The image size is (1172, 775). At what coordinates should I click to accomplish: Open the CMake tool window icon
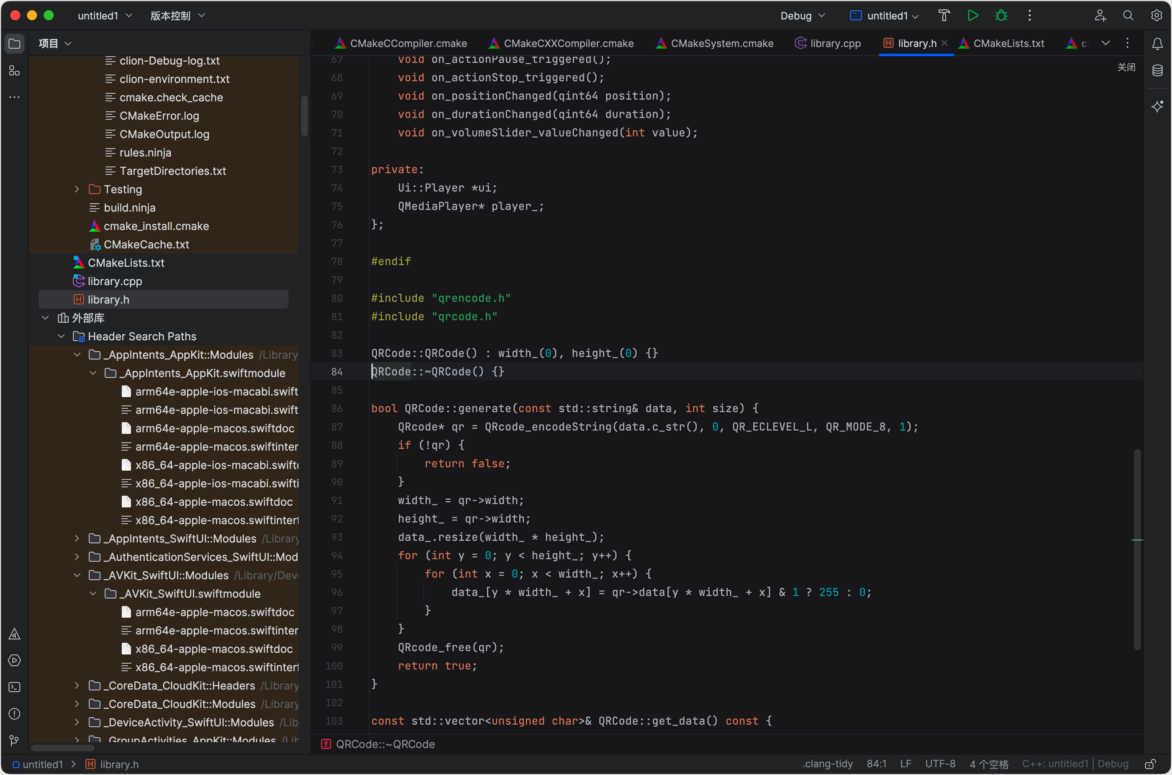(14, 634)
